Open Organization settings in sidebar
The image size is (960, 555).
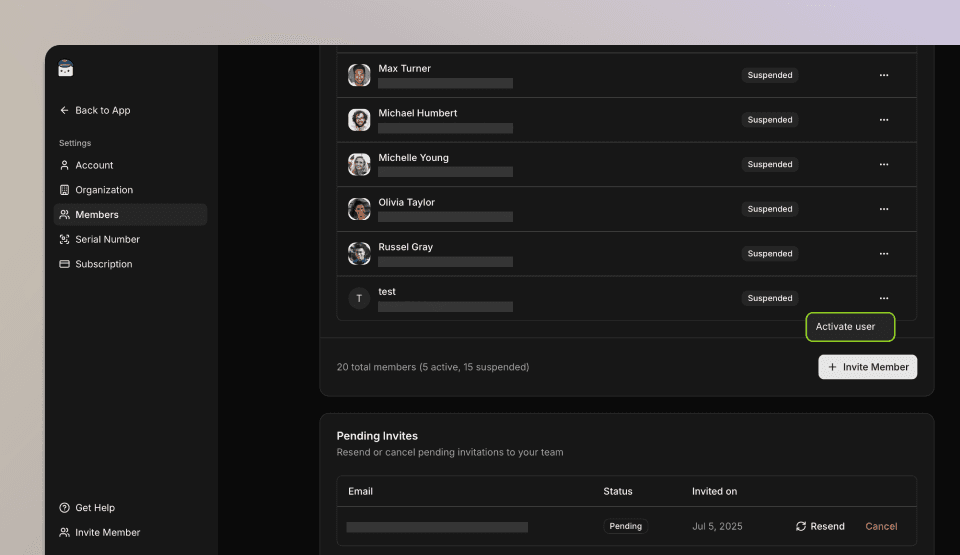(103, 190)
